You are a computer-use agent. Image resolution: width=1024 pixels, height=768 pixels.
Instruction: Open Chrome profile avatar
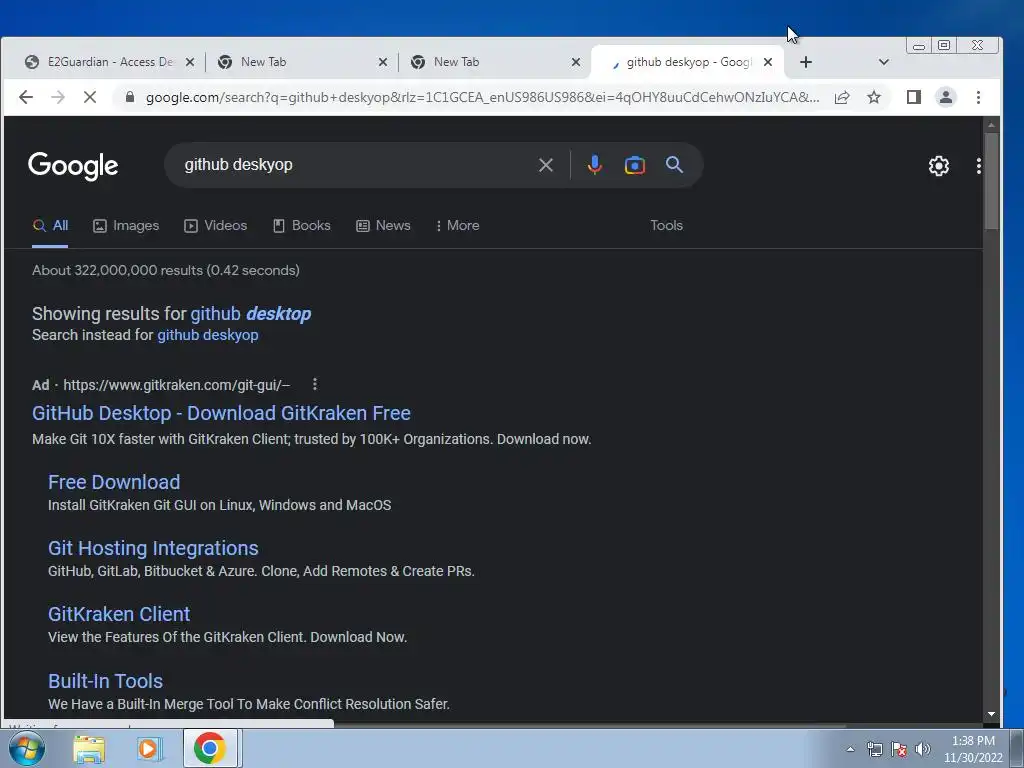[x=946, y=97]
